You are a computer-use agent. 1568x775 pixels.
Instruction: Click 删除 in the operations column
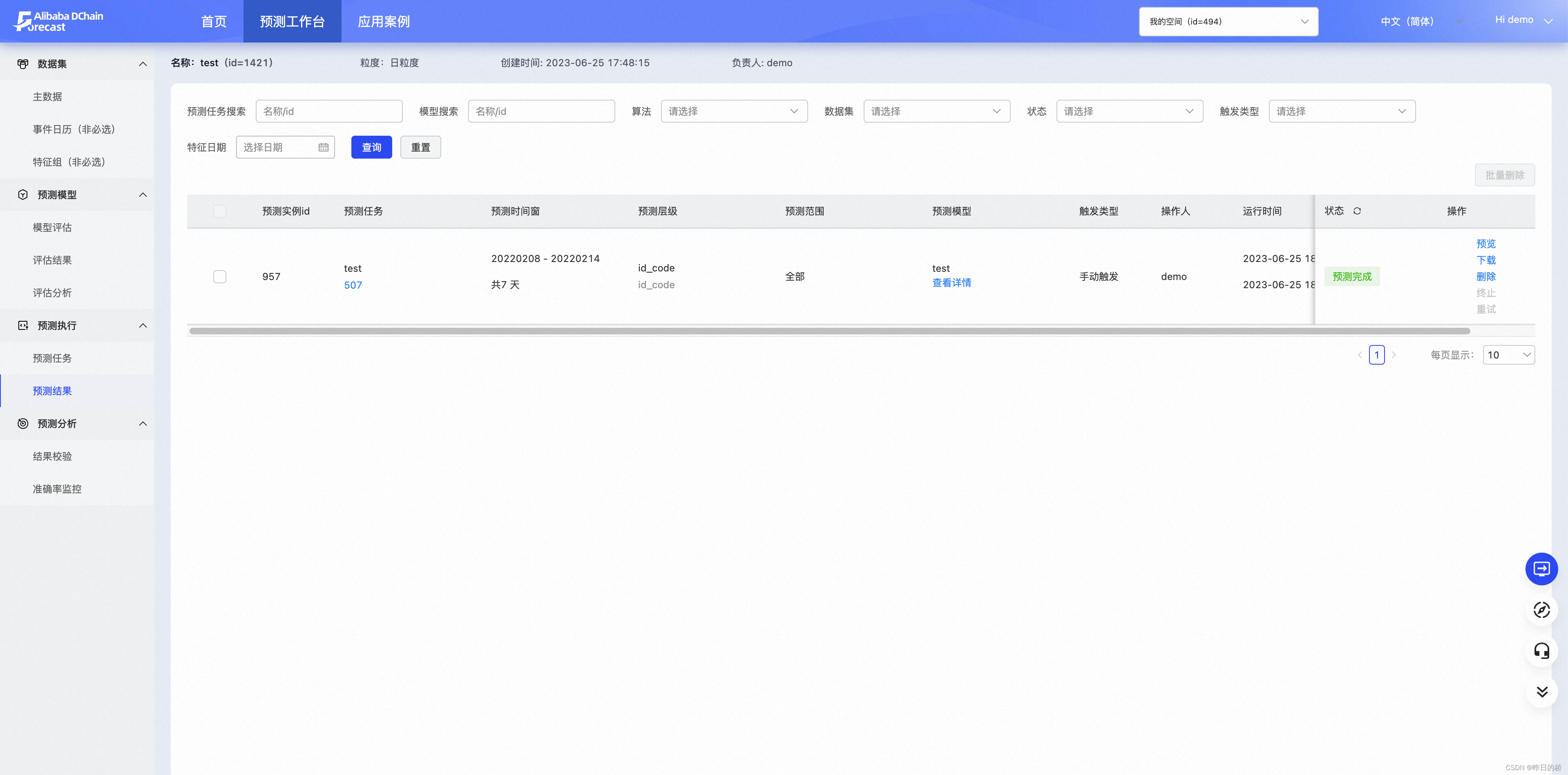1486,277
